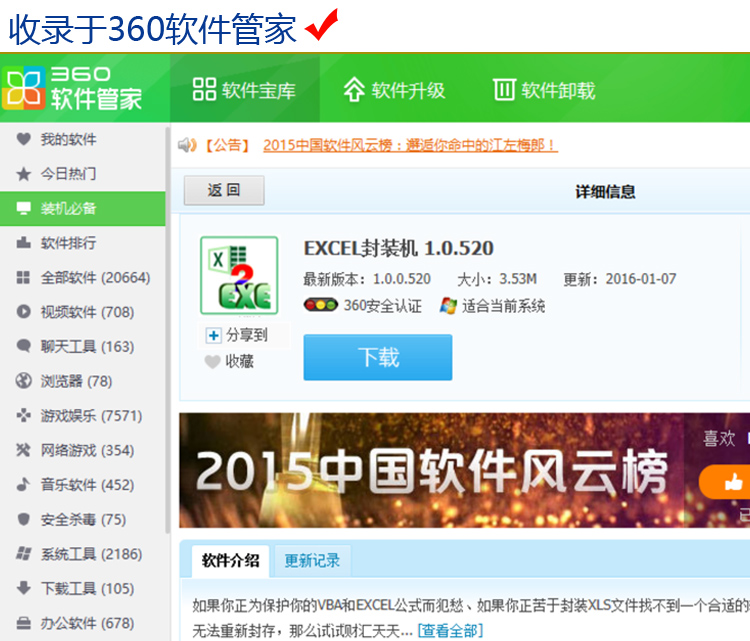This screenshot has width=750, height=641.
Task: Click the 分享到 plus icon
Action: pos(213,335)
